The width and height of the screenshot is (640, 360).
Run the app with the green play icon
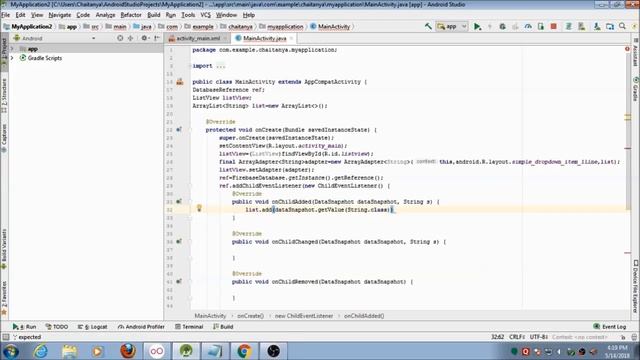click(477, 27)
